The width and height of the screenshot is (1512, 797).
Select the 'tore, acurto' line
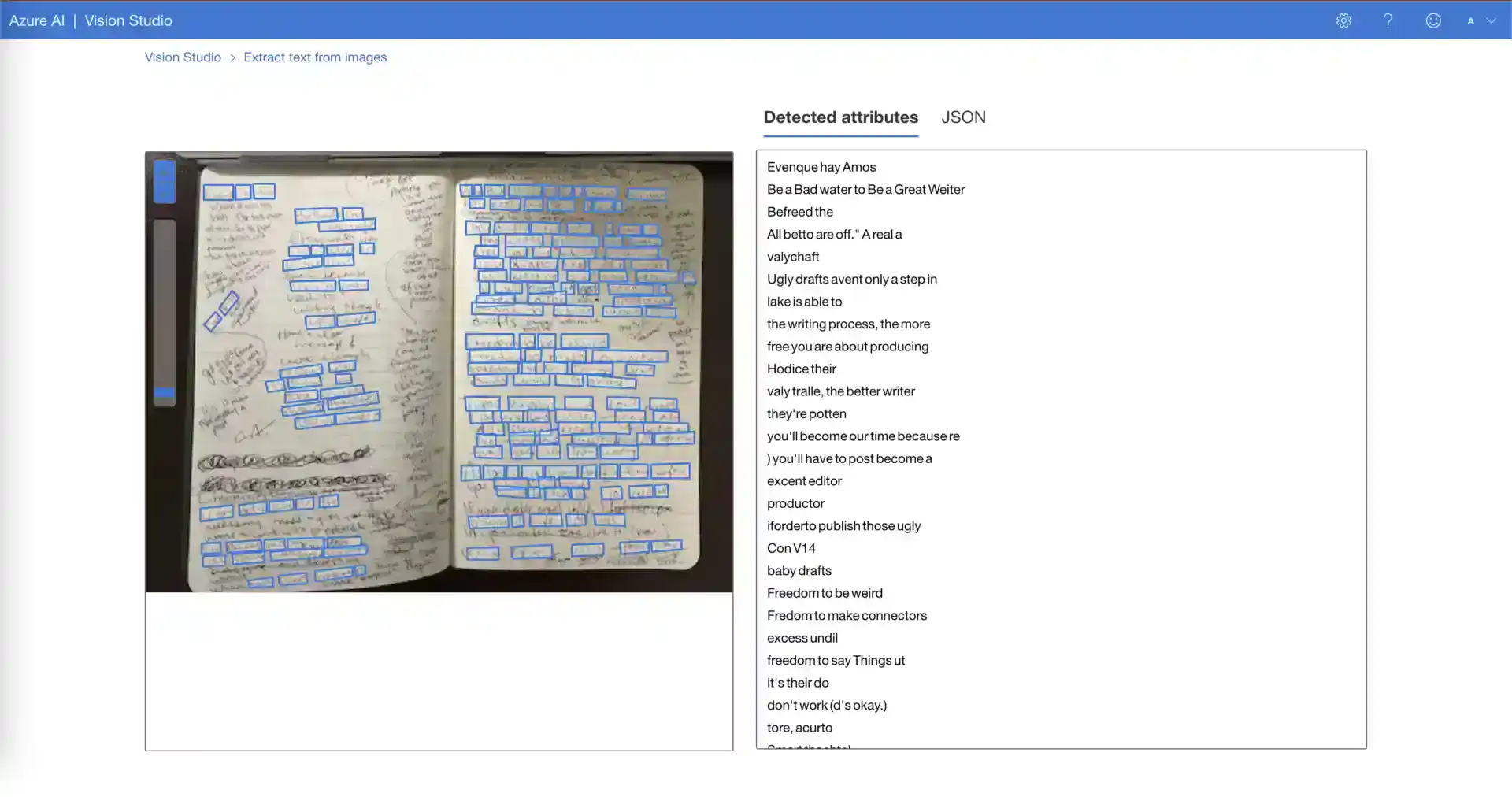pyautogui.click(x=799, y=728)
